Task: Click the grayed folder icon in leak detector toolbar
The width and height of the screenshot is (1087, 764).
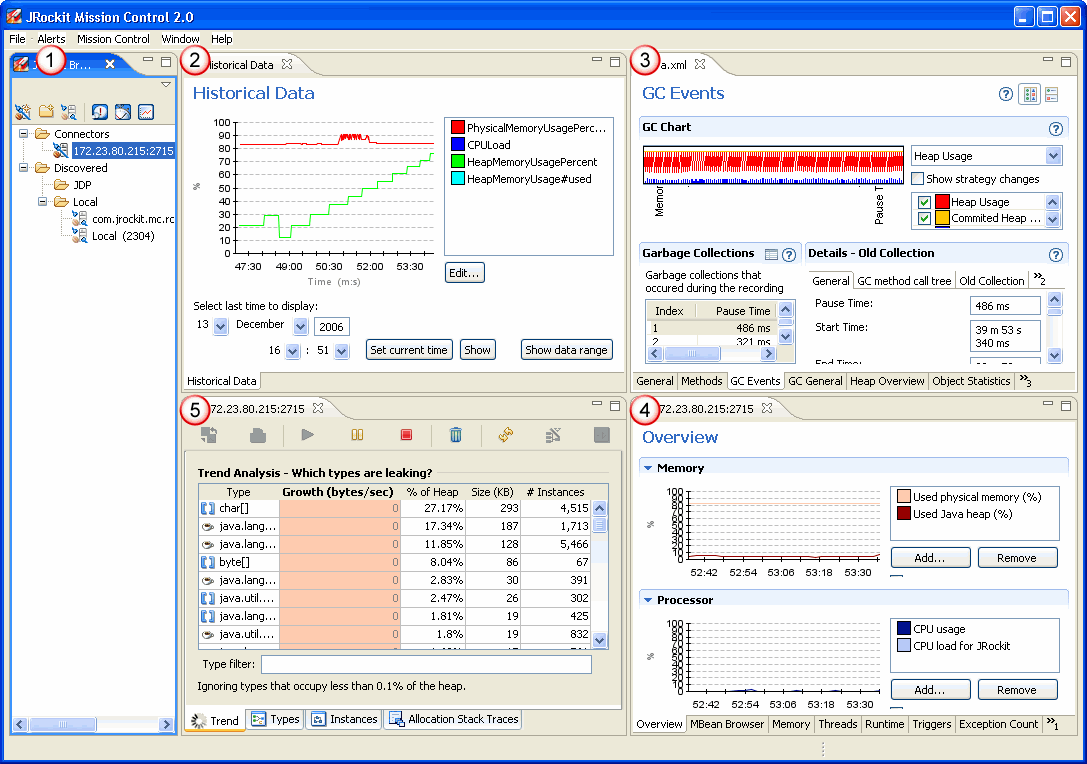Action: [x=258, y=435]
